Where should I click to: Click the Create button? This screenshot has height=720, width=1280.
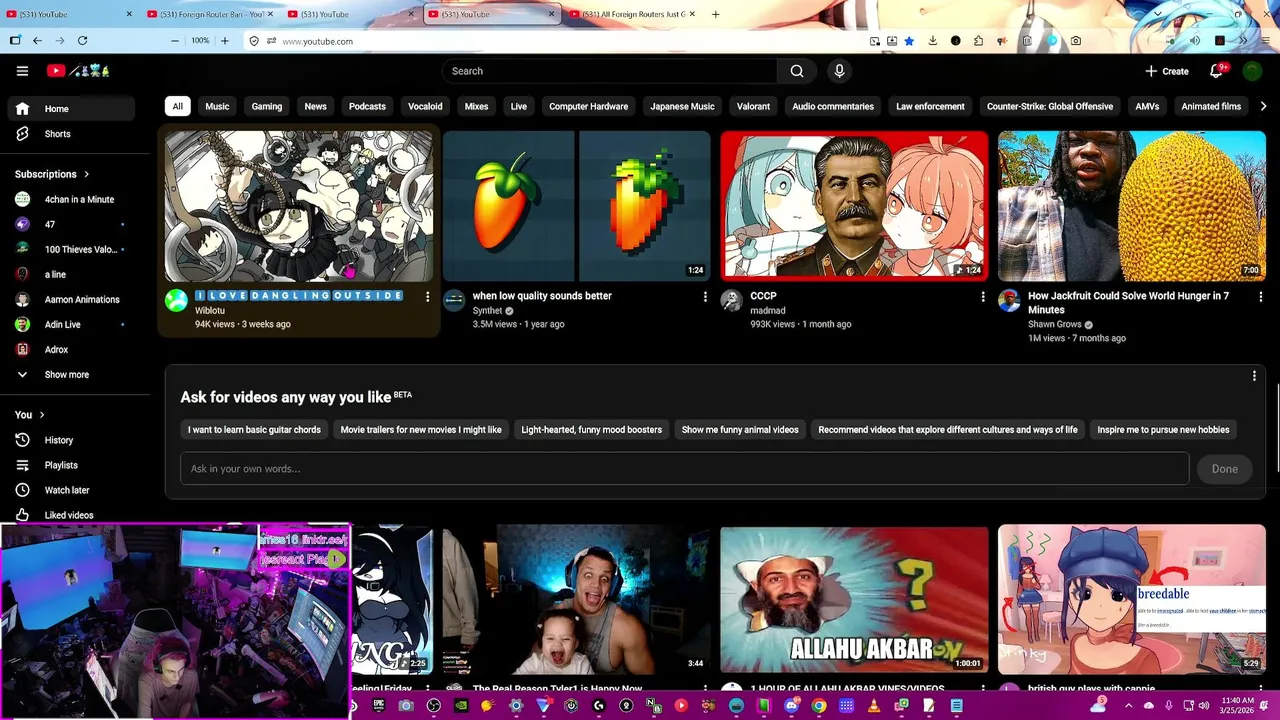pos(1167,71)
